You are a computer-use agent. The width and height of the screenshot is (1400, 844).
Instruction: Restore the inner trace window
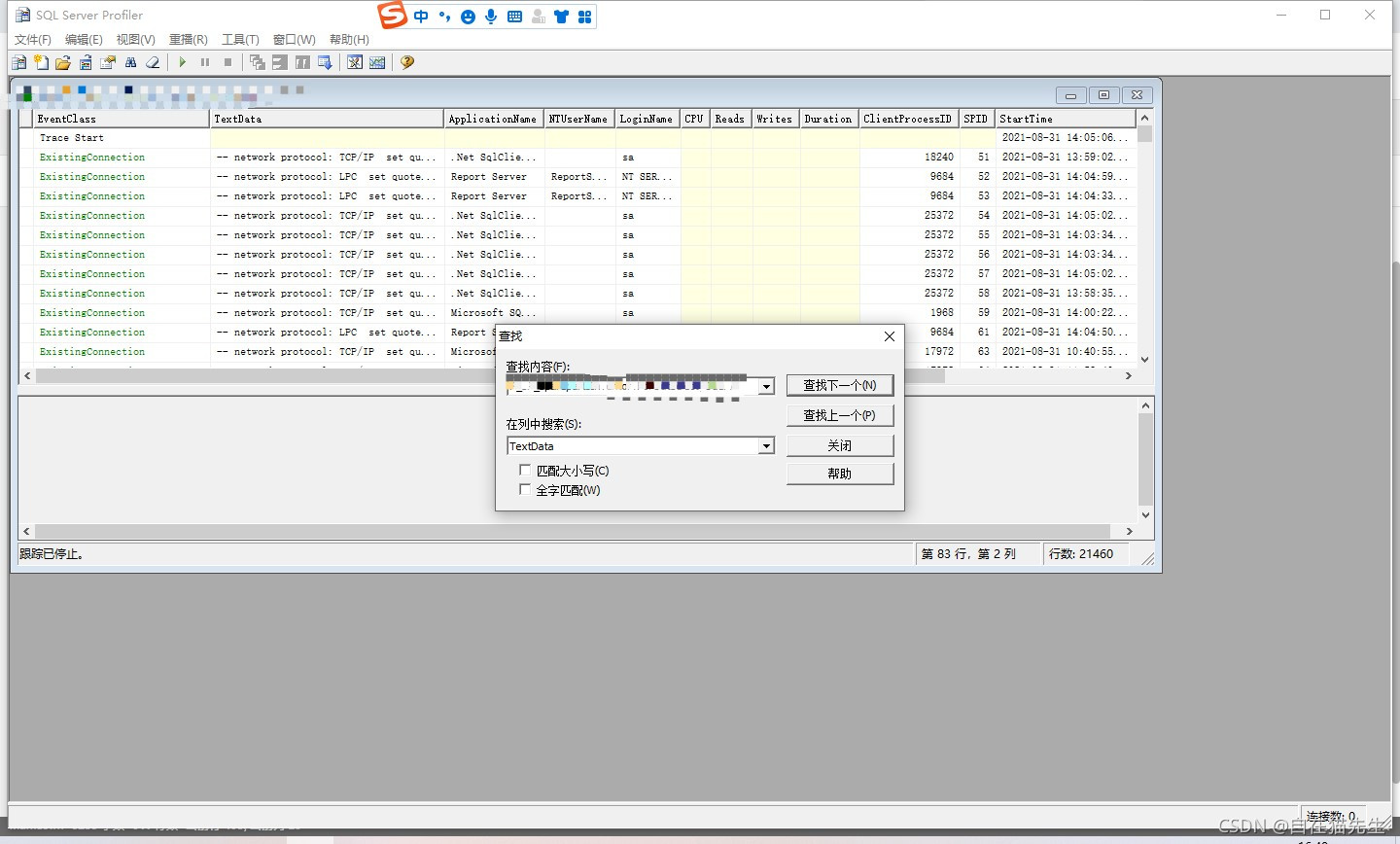[x=1103, y=95]
